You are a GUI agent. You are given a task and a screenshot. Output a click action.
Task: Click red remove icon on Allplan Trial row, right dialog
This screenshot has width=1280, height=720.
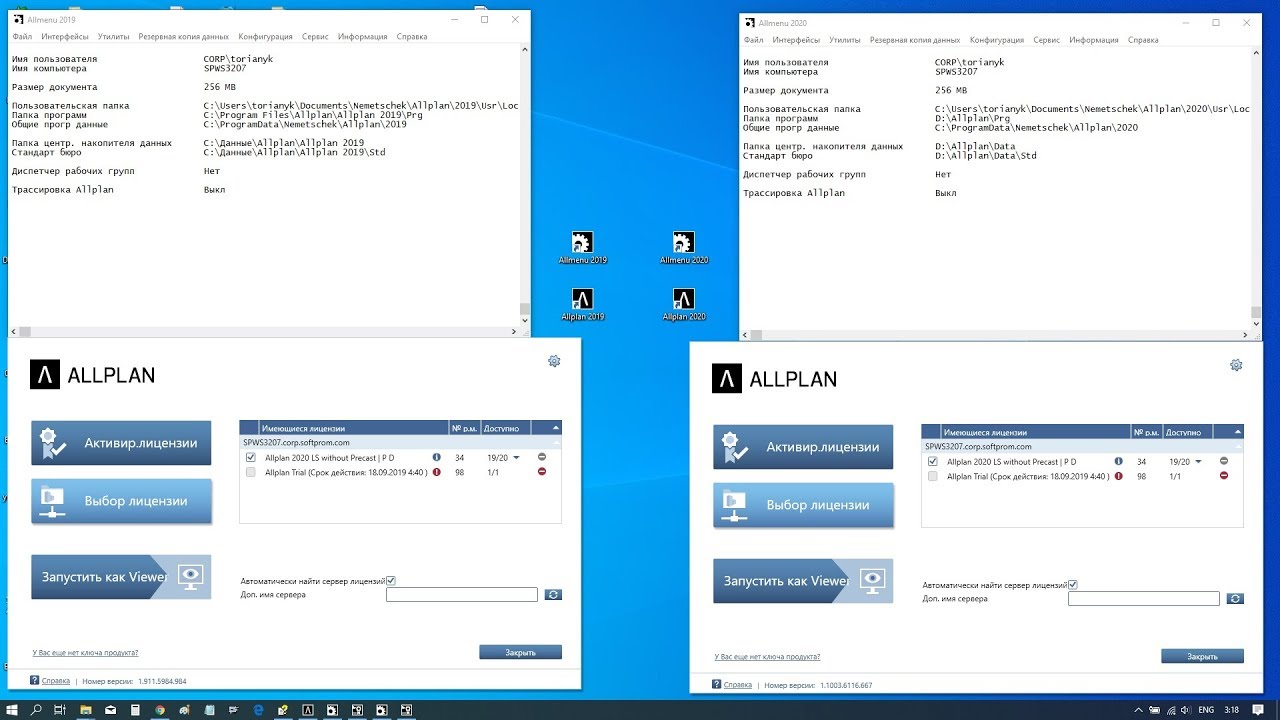(1224, 476)
